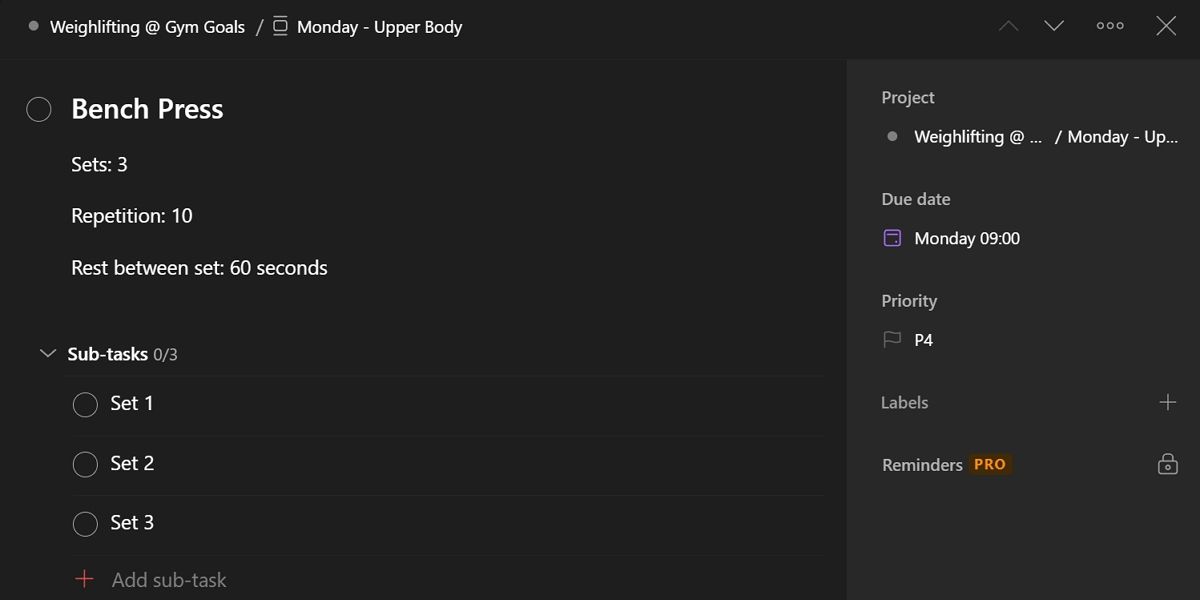This screenshot has height=600, width=1200.
Task: Complete the Set 3 sub-task
Action: 85,523
